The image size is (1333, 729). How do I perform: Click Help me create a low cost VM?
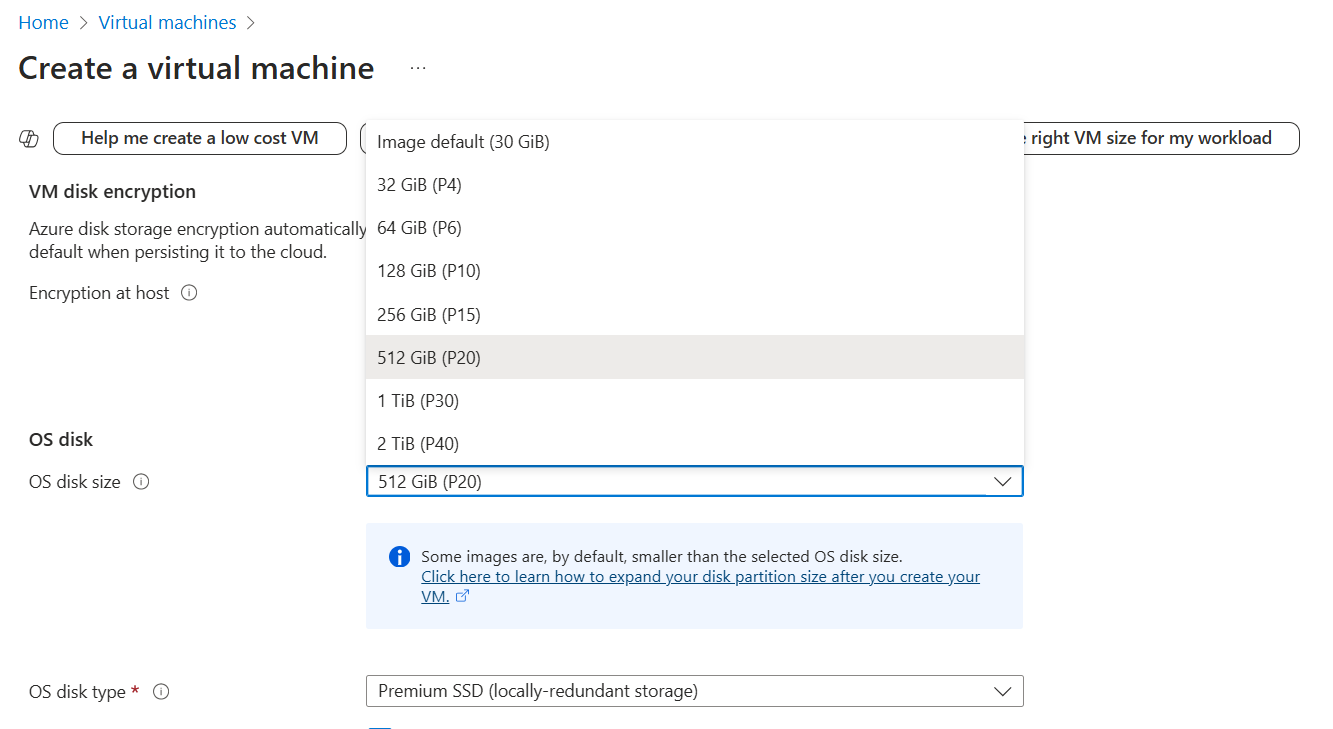pyautogui.click(x=199, y=138)
